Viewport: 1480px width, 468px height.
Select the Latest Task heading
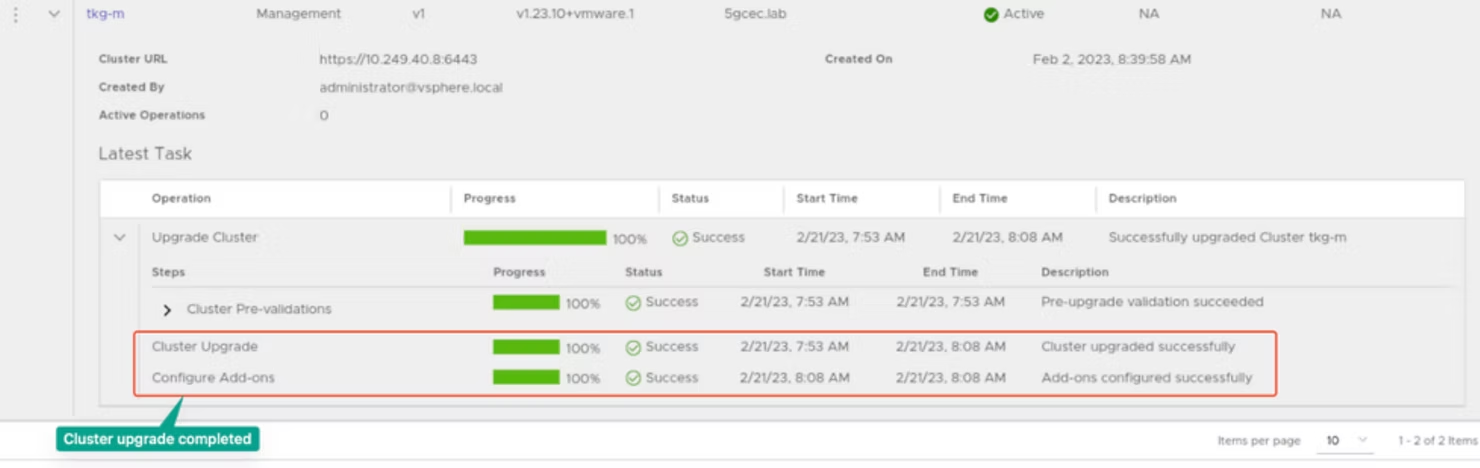tap(145, 154)
